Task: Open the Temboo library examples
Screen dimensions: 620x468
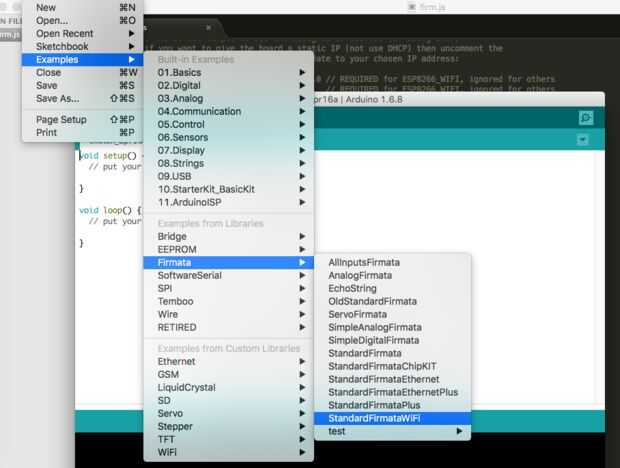Action: [229, 301]
